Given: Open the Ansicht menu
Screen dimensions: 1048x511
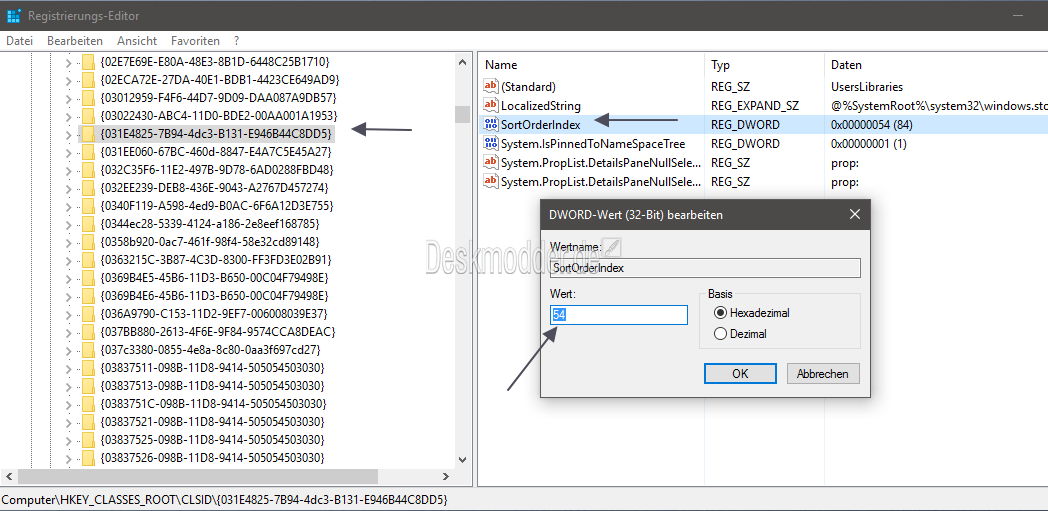Looking at the screenshot, I should (137, 41).
